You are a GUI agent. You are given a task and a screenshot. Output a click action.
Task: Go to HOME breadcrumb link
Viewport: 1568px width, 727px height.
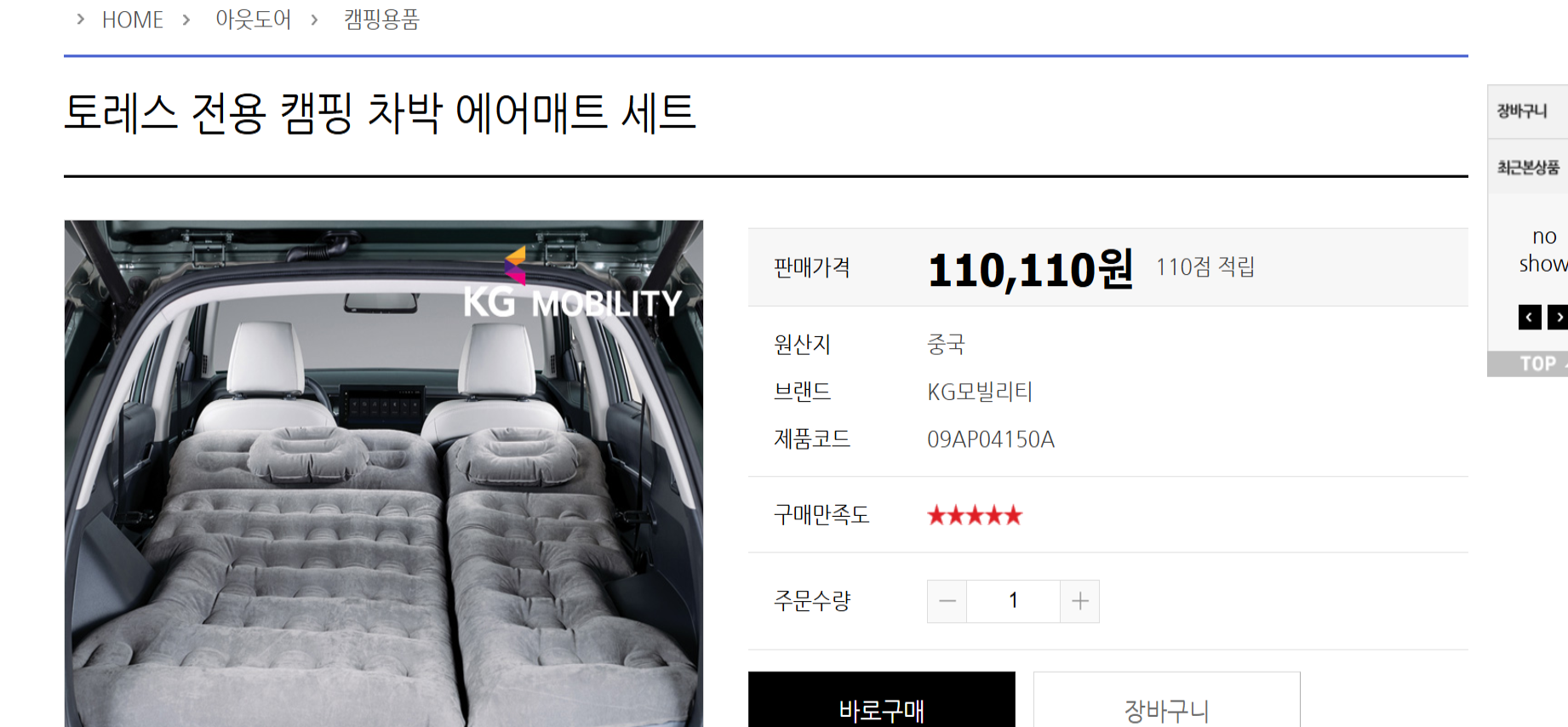pos(133,20)
